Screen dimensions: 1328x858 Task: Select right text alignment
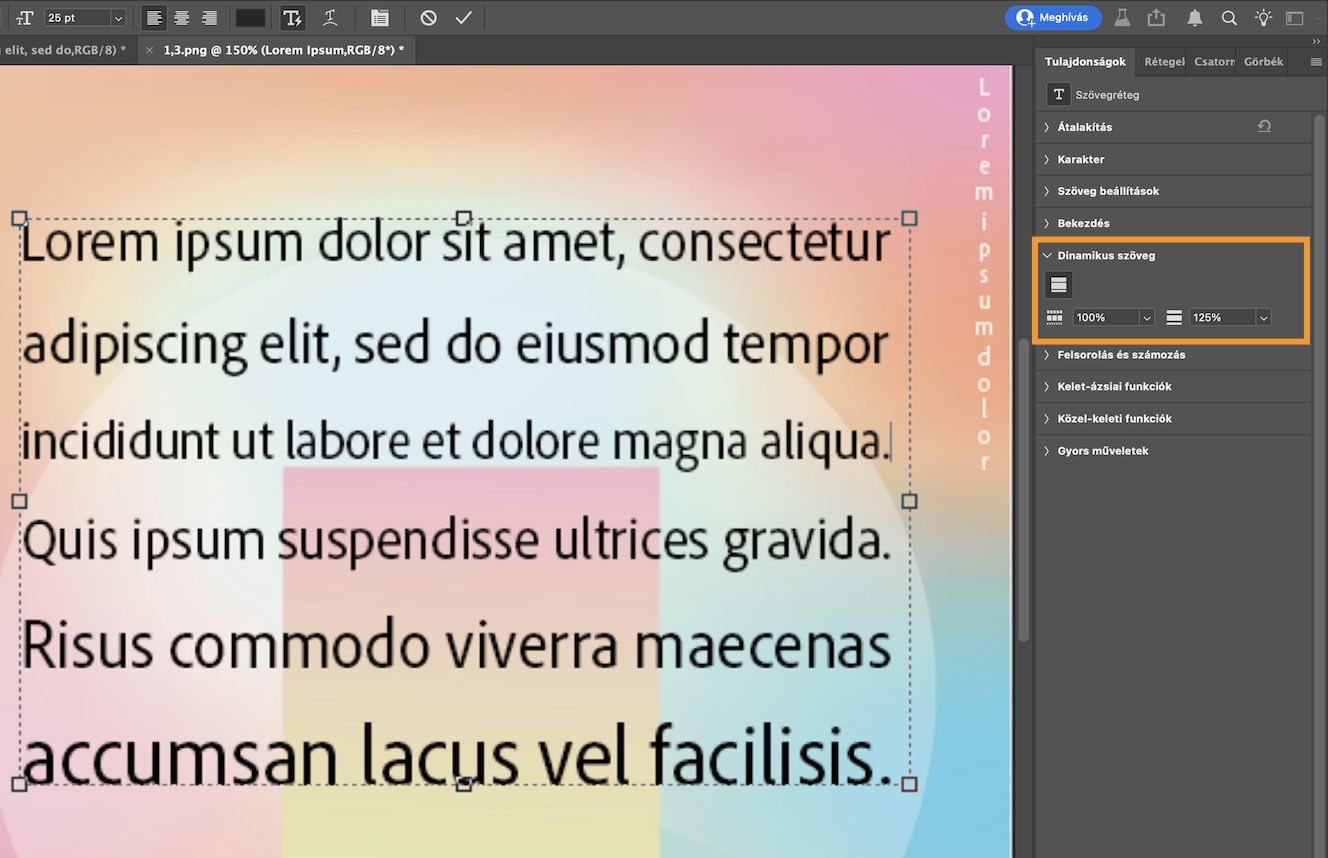pos(209,17)
